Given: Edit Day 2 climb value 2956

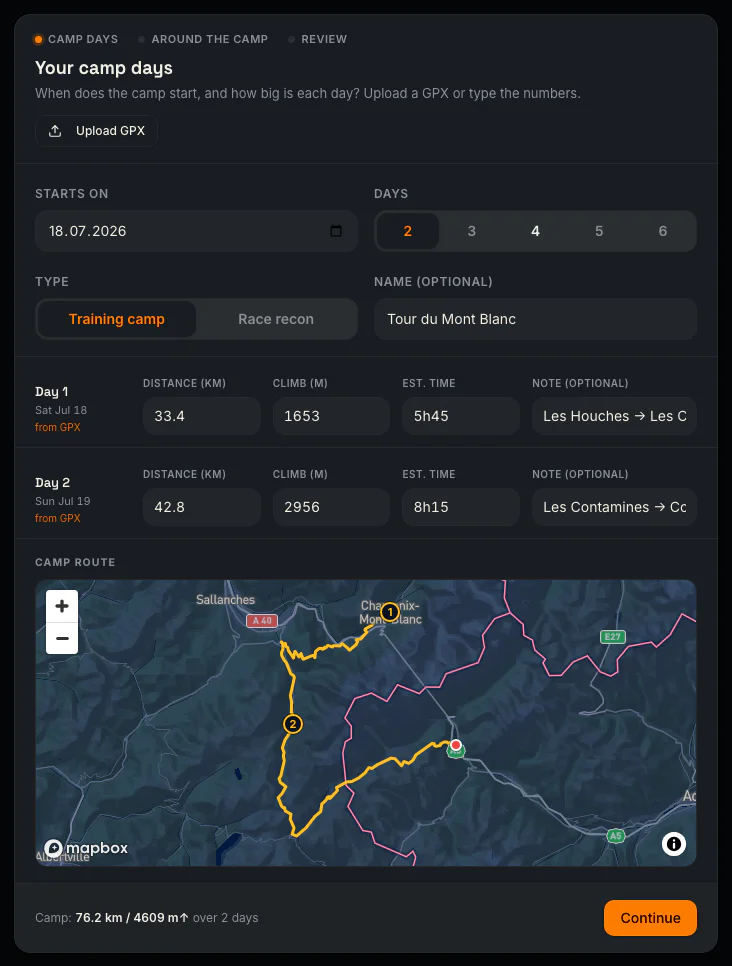Looking at the screenshot, I should point(331,507).
